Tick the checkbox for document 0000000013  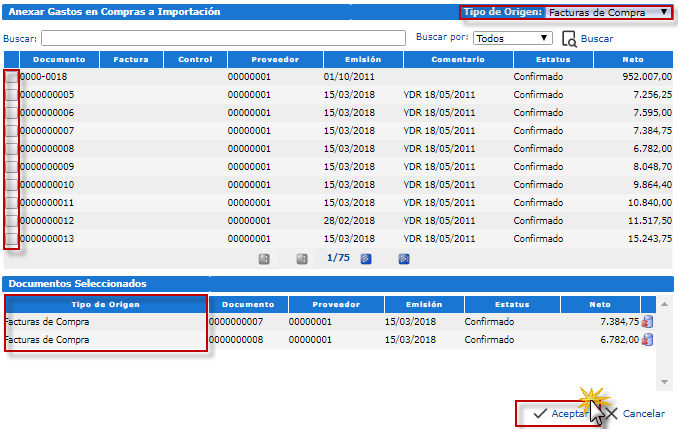click(11, 239)
